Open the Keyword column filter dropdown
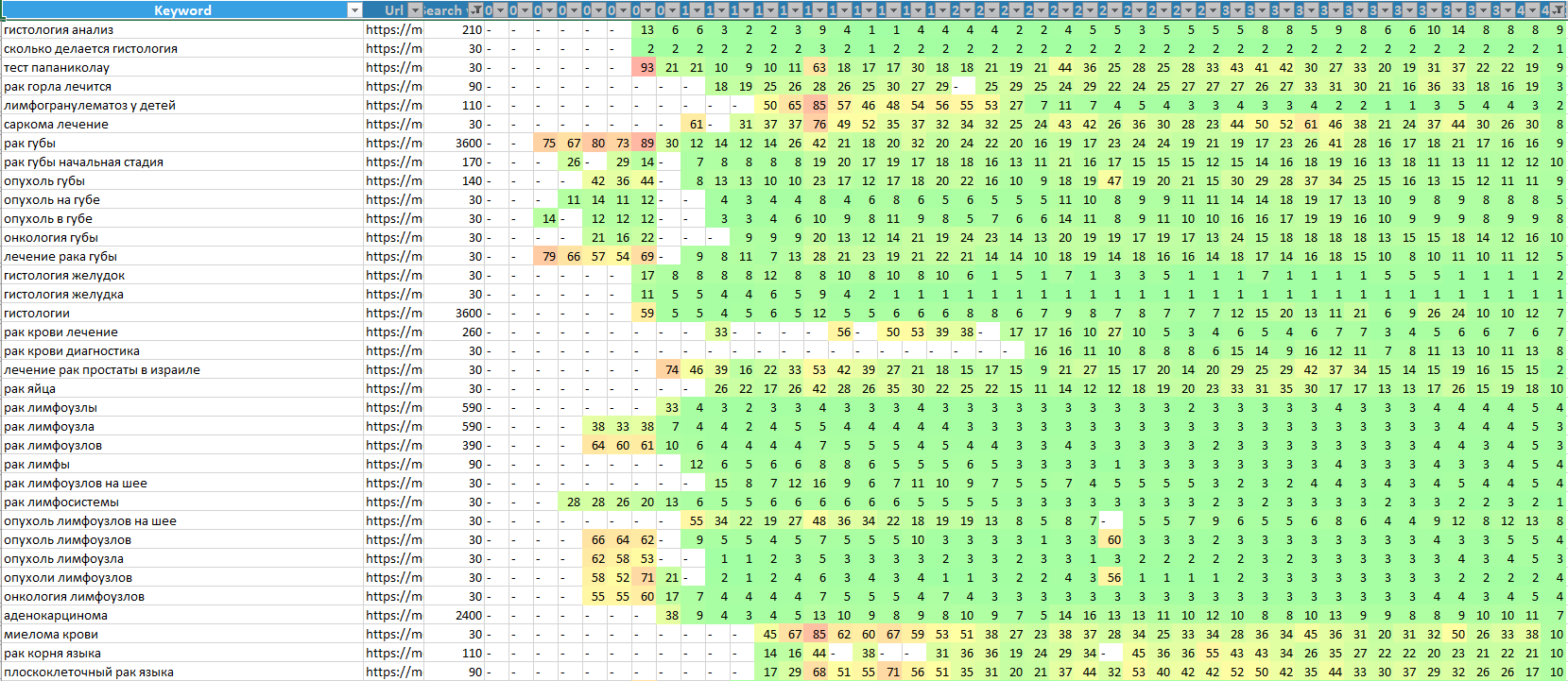 pos(354,10)
